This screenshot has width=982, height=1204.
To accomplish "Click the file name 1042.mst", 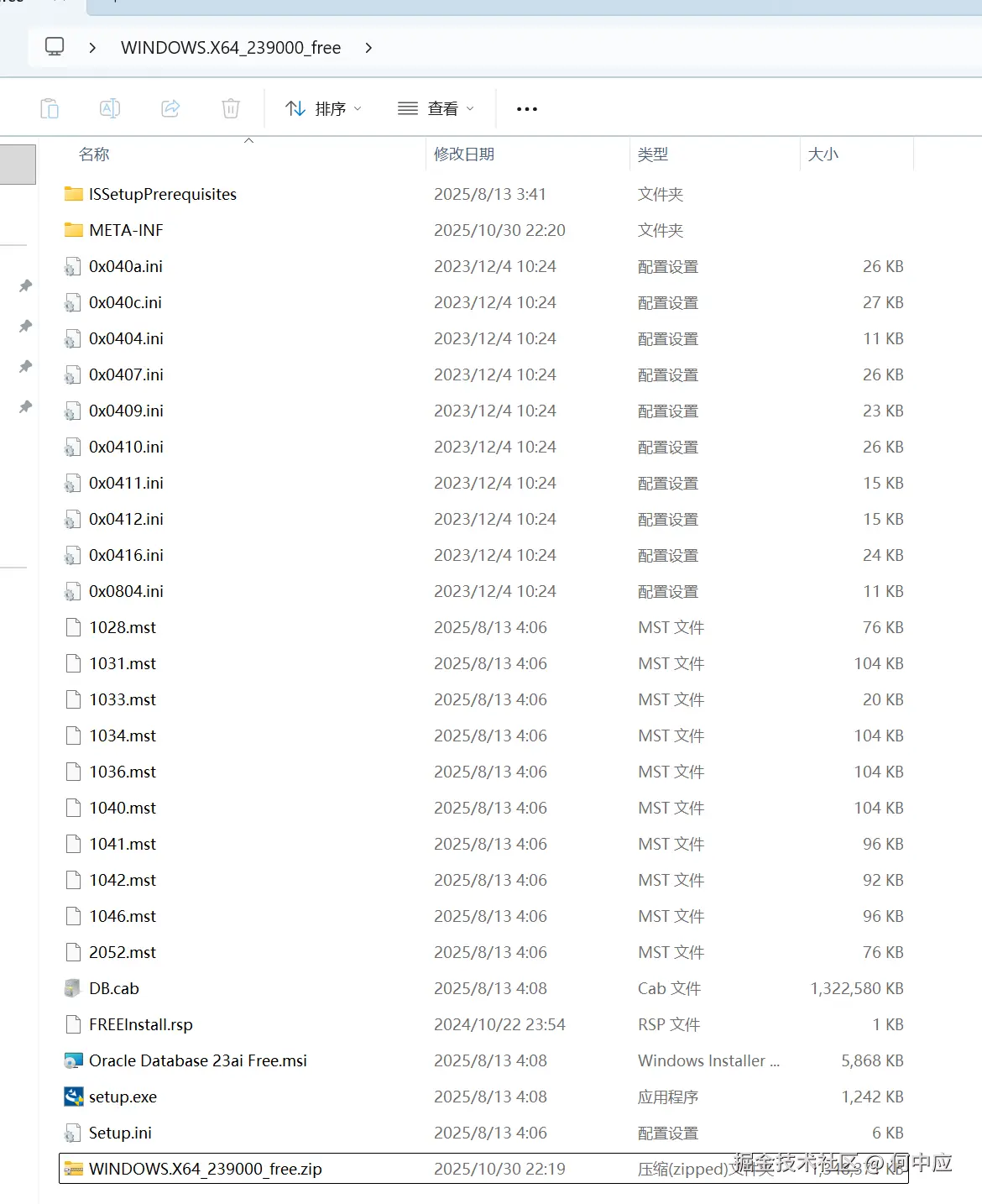I will coord(123,880).
